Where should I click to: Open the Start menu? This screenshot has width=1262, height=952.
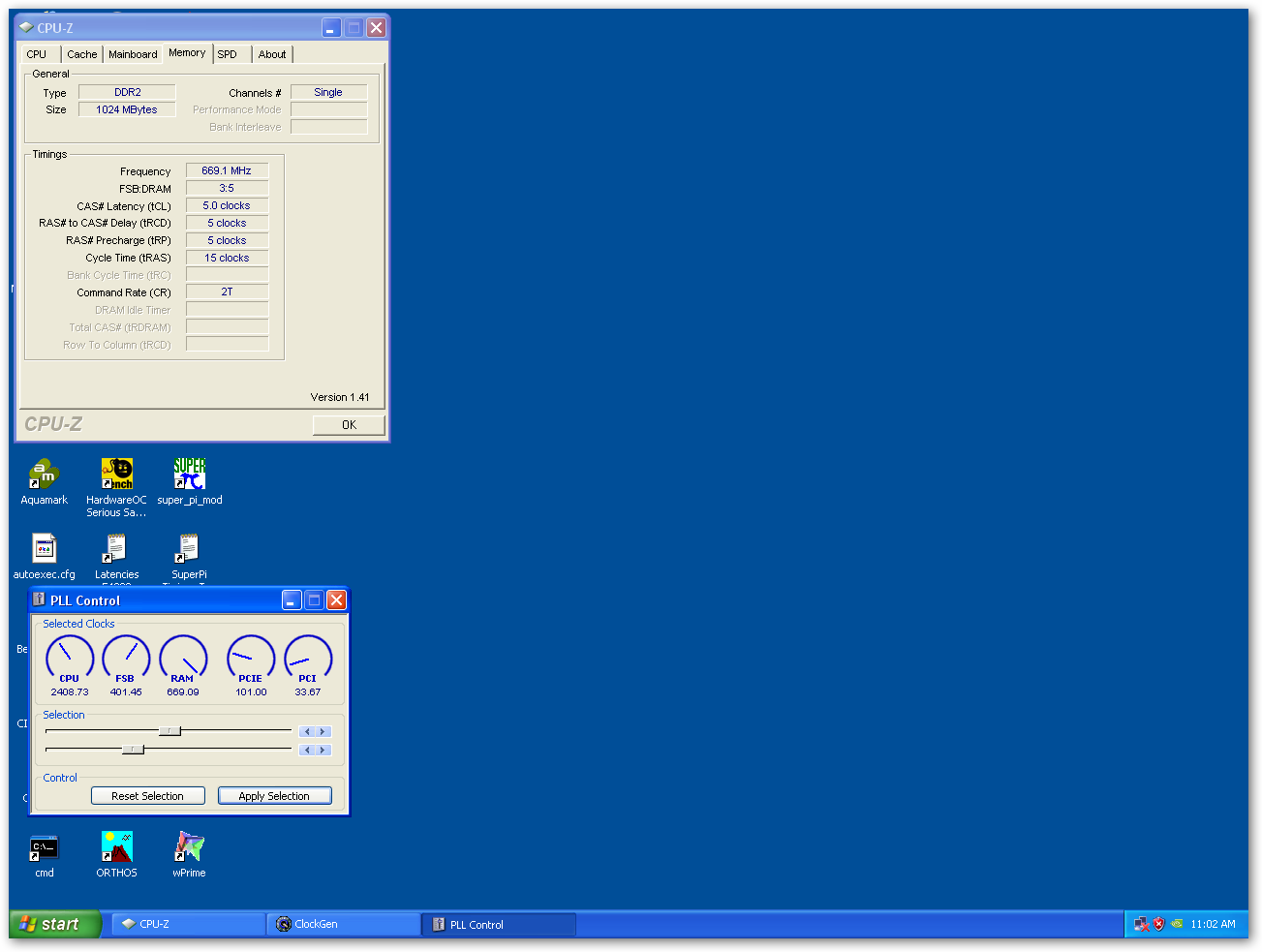[x=54, y=924]
